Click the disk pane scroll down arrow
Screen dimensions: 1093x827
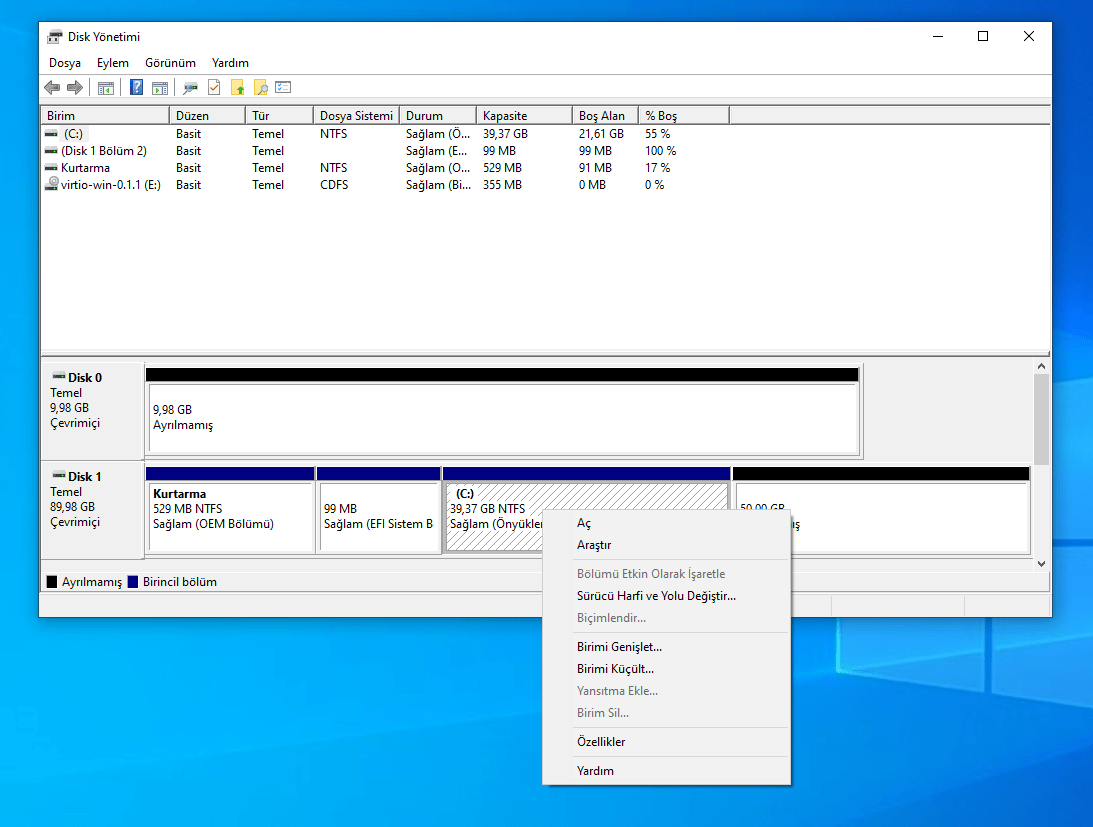pyautogui.click(x=1041, y=564)
